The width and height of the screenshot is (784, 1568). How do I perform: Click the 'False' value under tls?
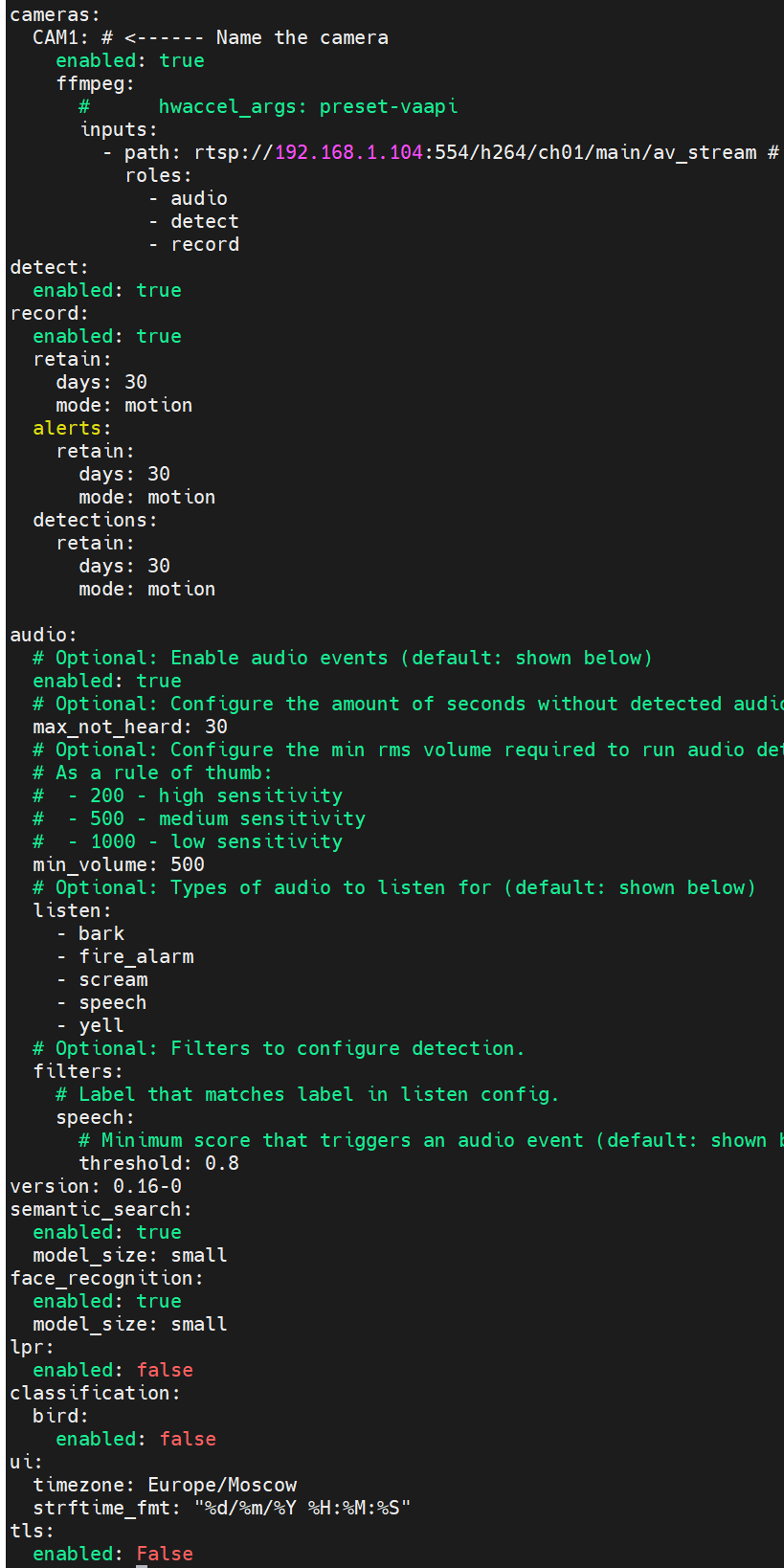click(165, 1554)
